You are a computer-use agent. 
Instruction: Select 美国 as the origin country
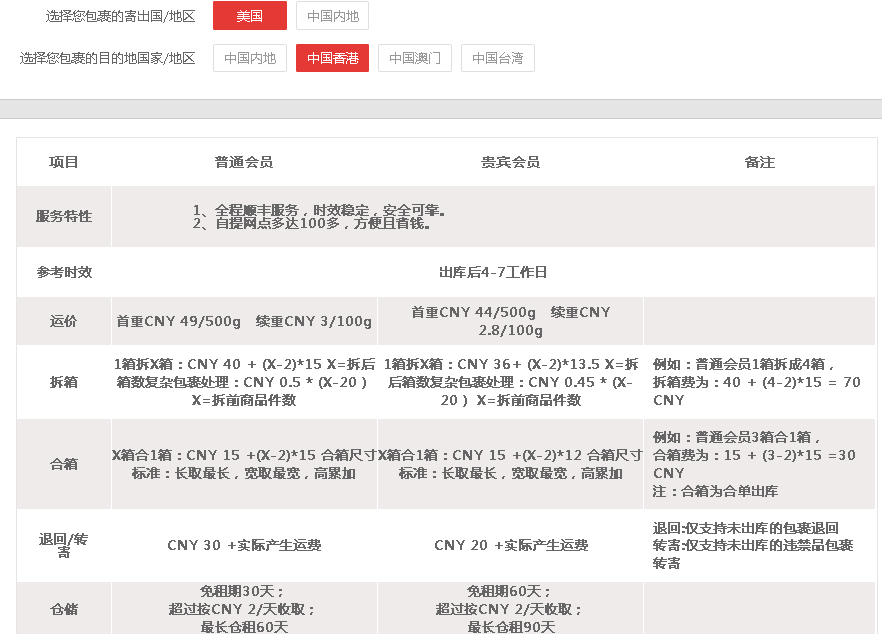(x=250, y=16)
